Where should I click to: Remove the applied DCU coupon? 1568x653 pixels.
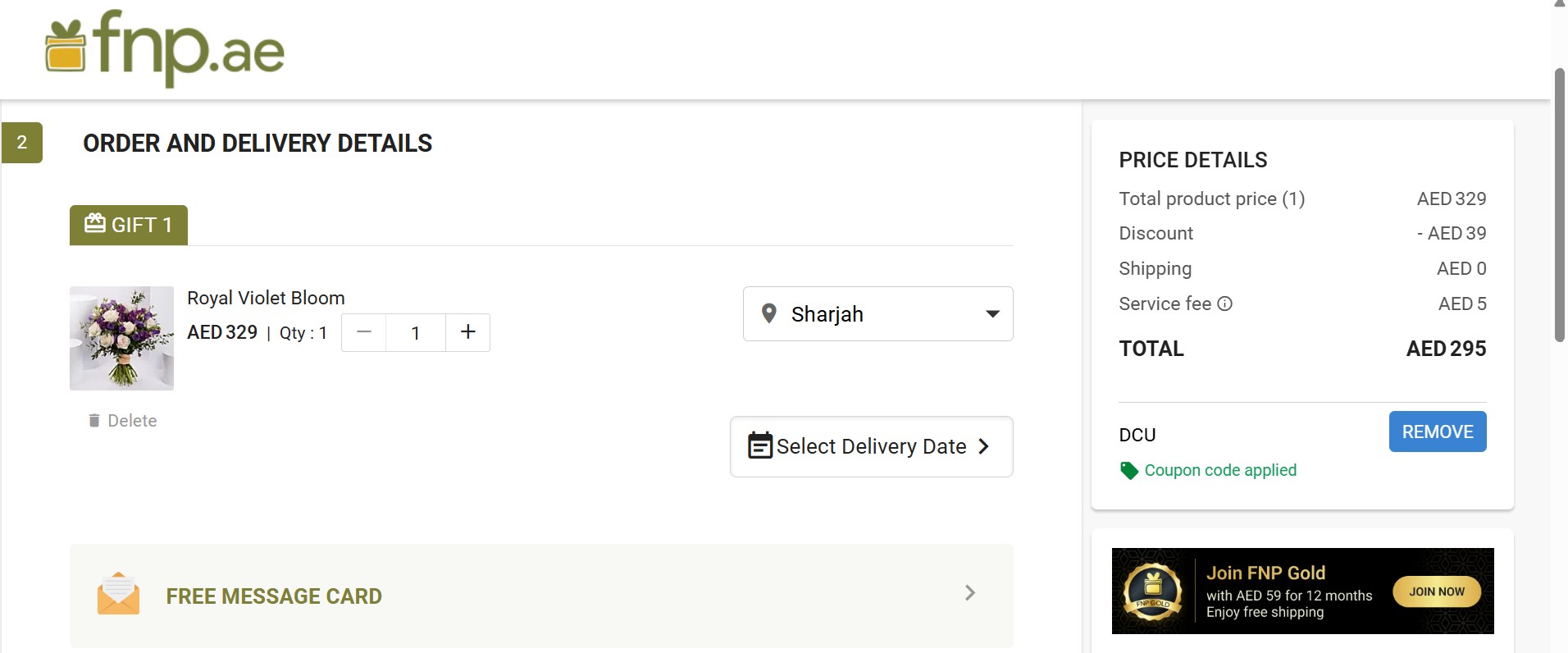tap(1437, 432)
